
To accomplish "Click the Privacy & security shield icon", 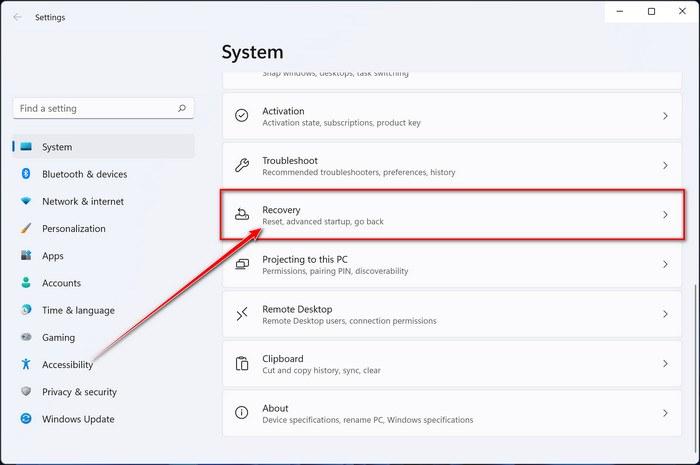I will tap(26, 392).
